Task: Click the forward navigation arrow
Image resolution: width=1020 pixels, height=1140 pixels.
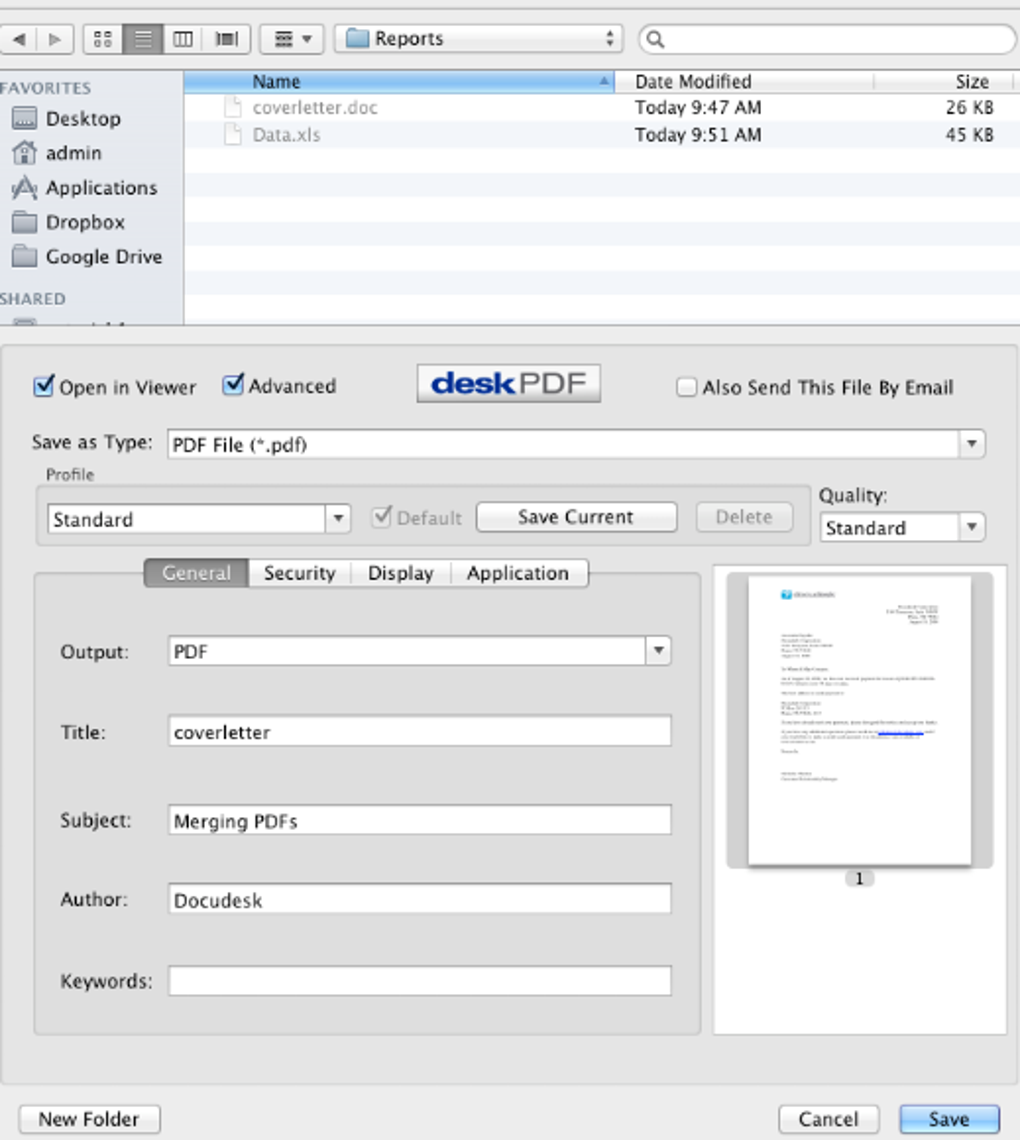Action: click(54, 39)
